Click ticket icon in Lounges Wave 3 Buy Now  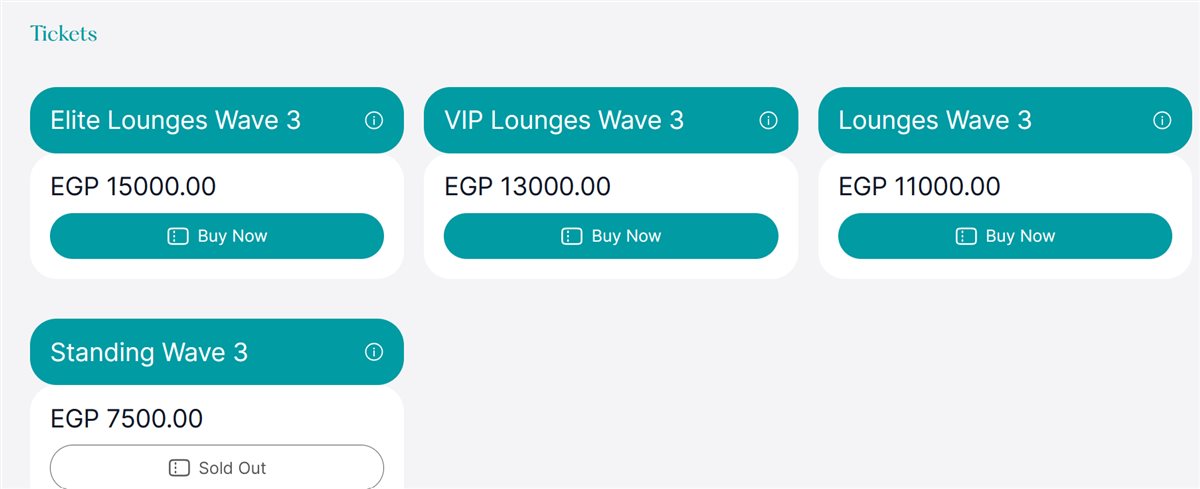(965, 237)
